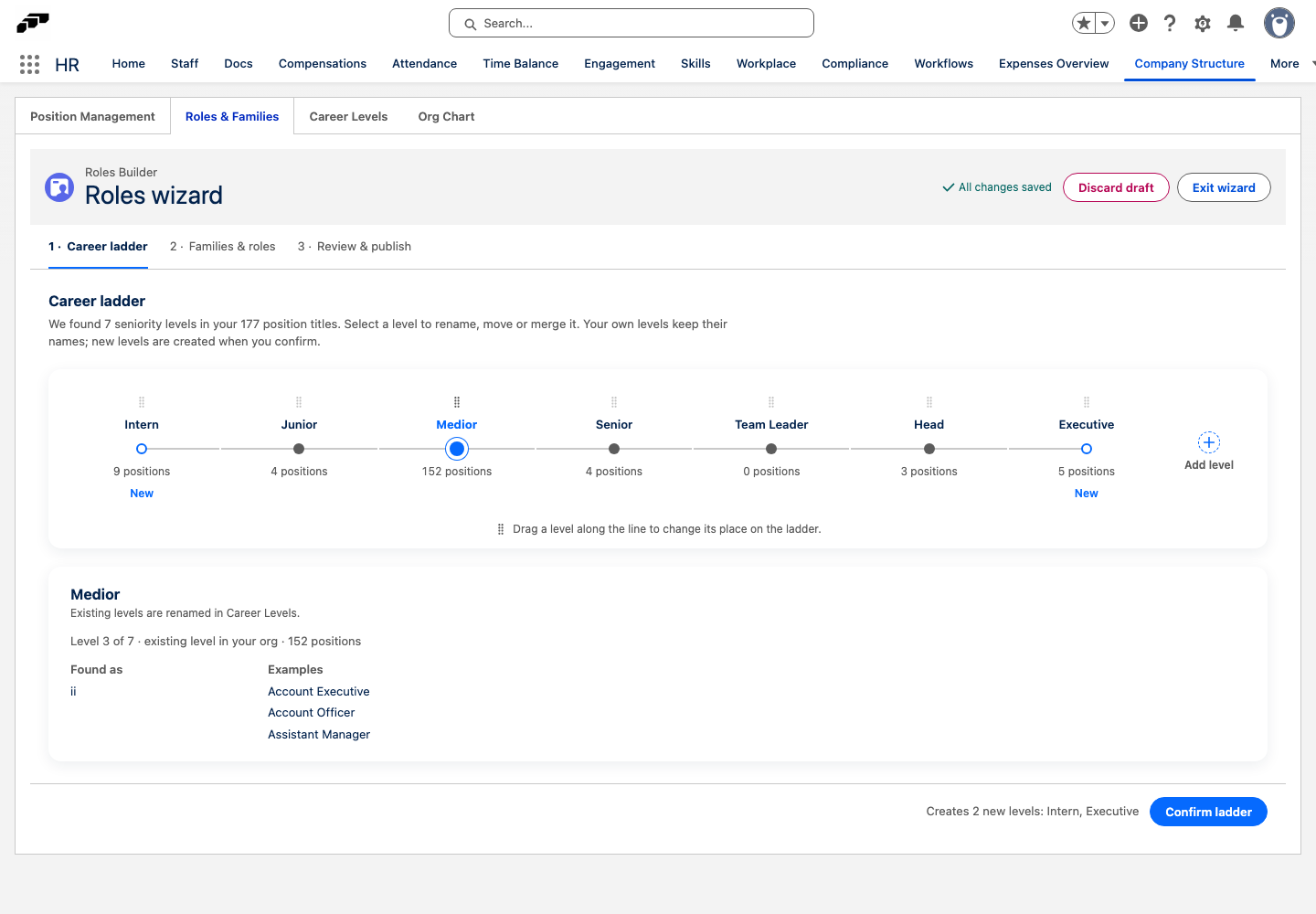
Task: Grab the drag handle above Senior
Action: 614,402
